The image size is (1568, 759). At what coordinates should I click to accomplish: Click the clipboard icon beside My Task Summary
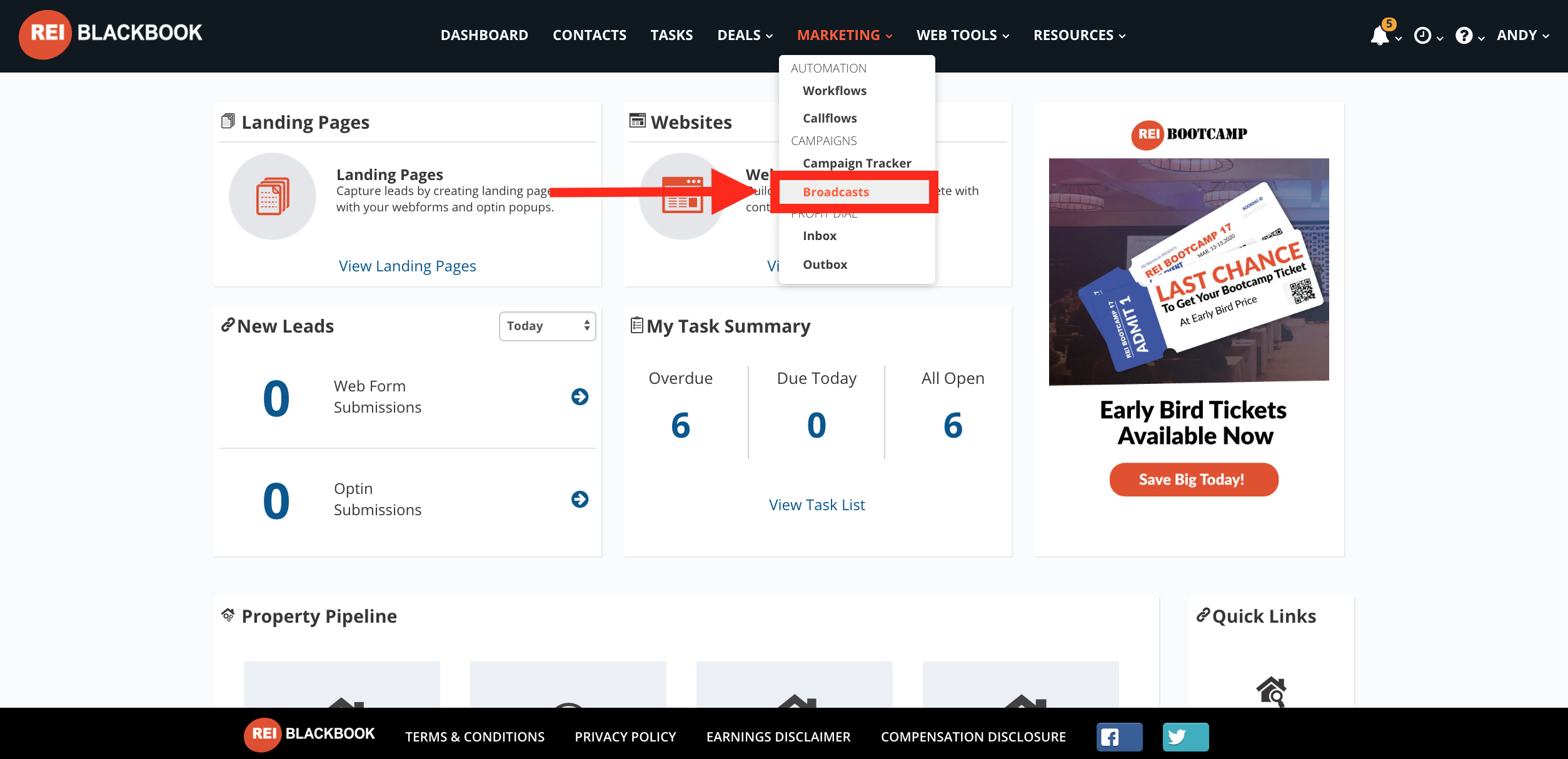636,325
